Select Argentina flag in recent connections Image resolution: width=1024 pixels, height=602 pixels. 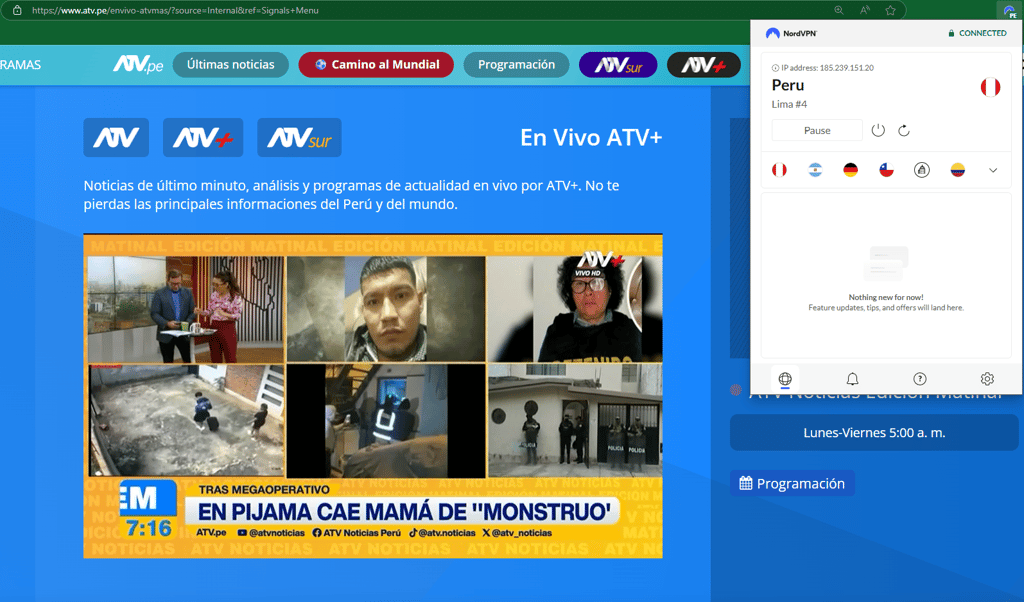(x=815, y=170)
